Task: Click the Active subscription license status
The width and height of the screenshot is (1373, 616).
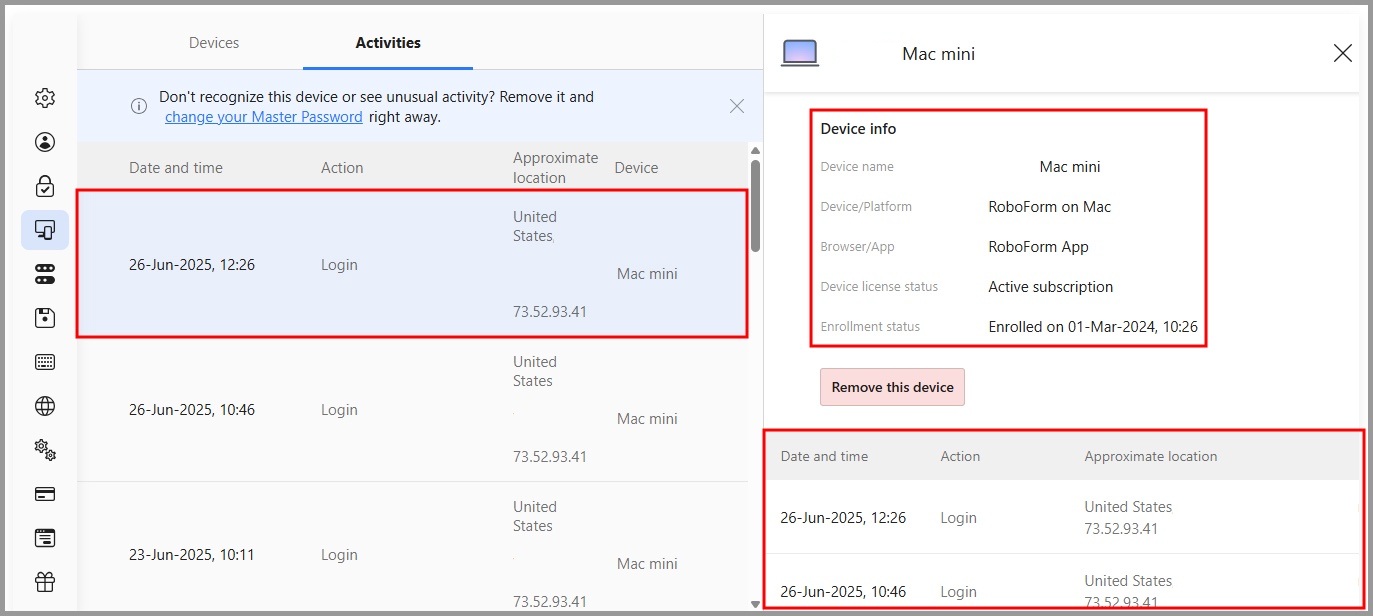Action: pyautogui.click(x=1050, y=287)
